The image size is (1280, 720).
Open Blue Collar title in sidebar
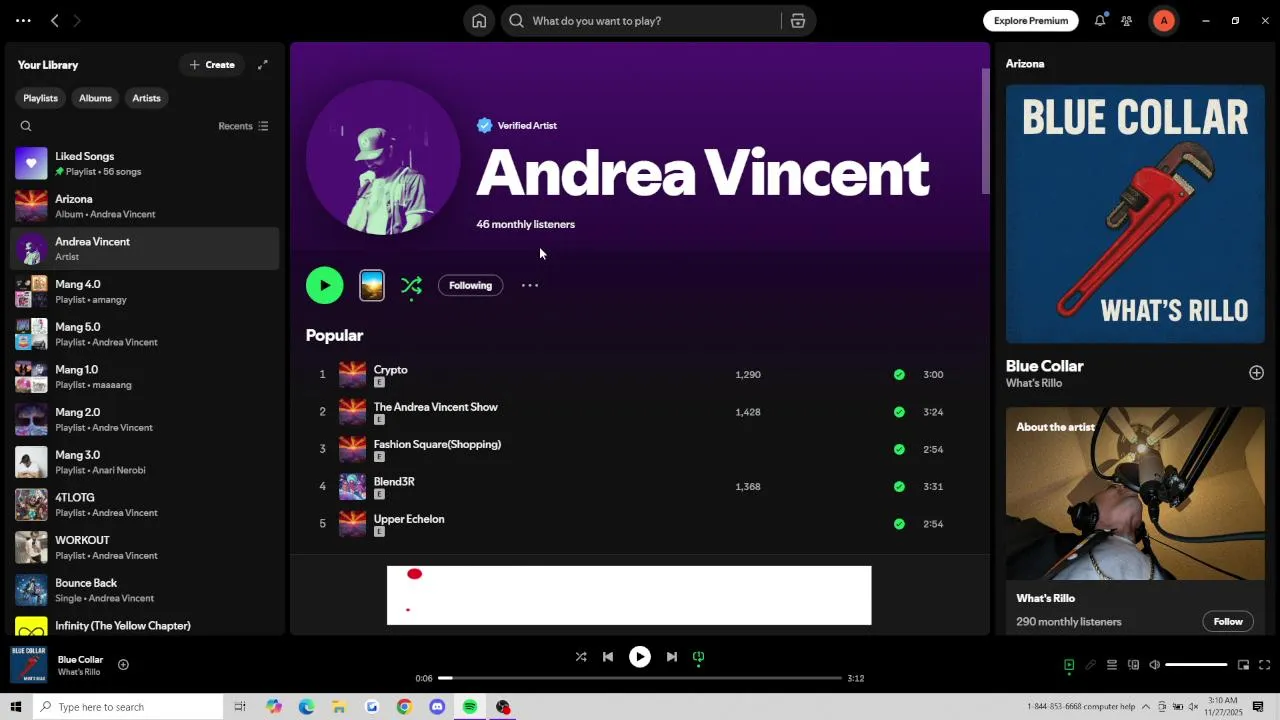[x=1044, y=366]
